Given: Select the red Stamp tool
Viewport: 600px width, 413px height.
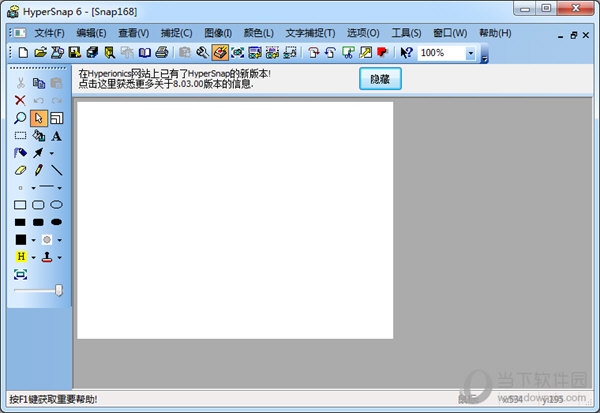Looking at the screenshot, I should tap(47, 257).
